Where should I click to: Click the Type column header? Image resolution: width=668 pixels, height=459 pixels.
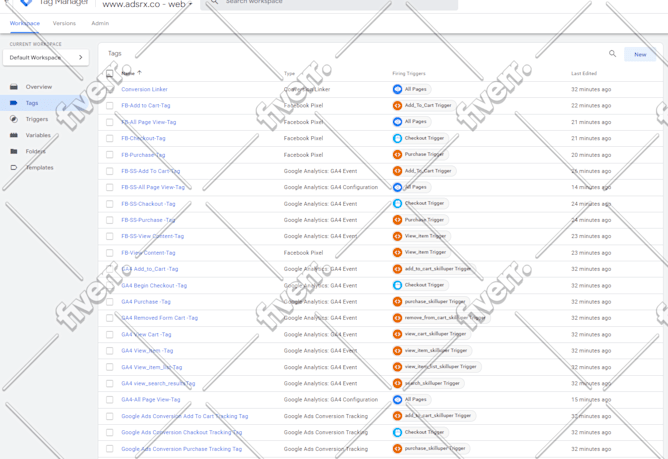pyautogui.click(x=289, y=73)
